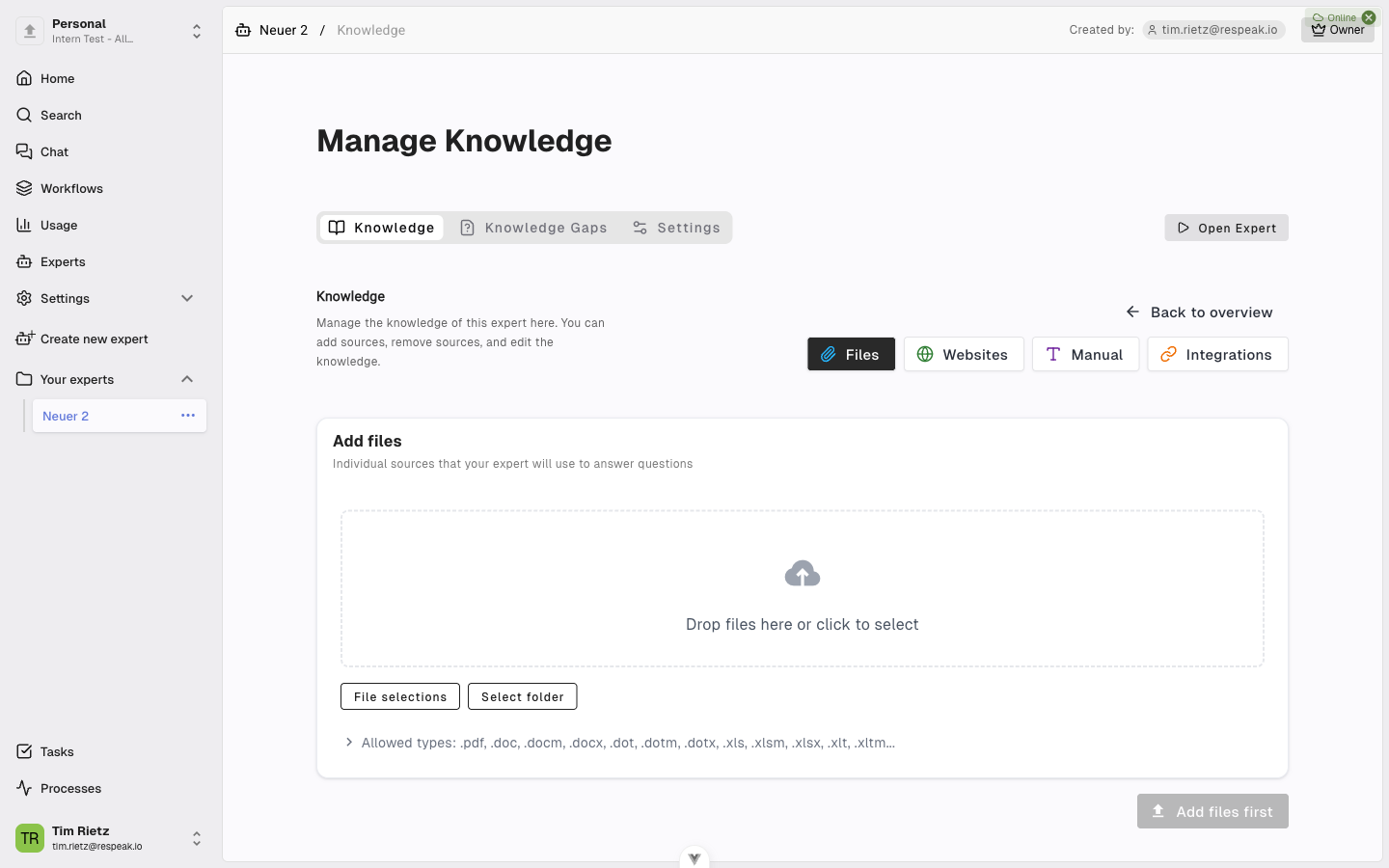
Task: Expand the Settings submenu chevron
Action: pos(187,298)
